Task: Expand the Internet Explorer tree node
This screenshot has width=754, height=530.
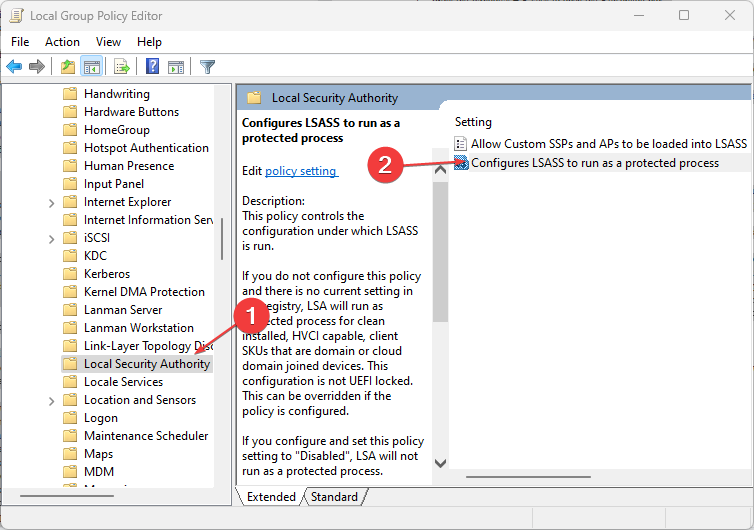Action: click(51, 203)
